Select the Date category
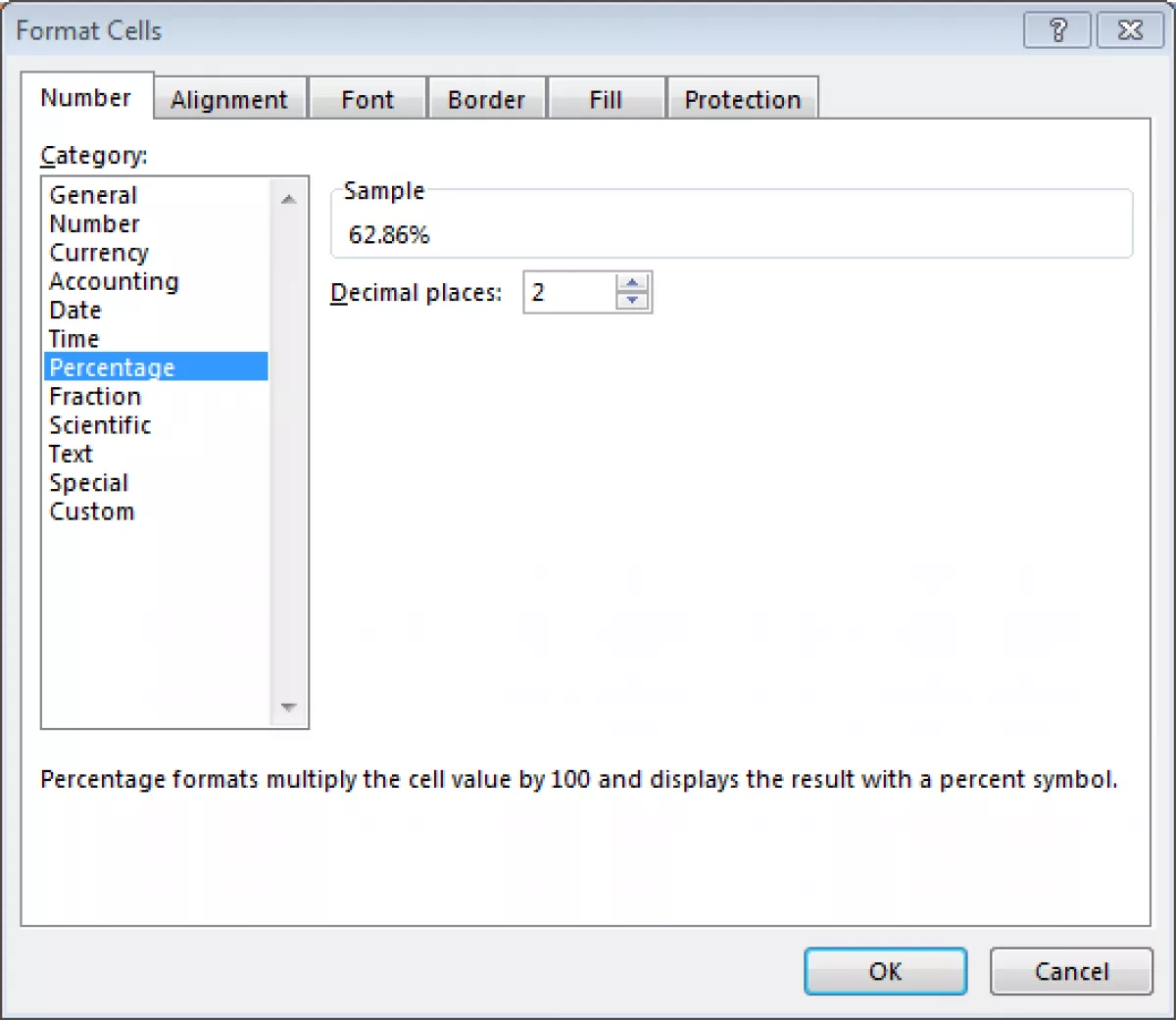Screen dimensions: 1176x1020 (156, 310)
